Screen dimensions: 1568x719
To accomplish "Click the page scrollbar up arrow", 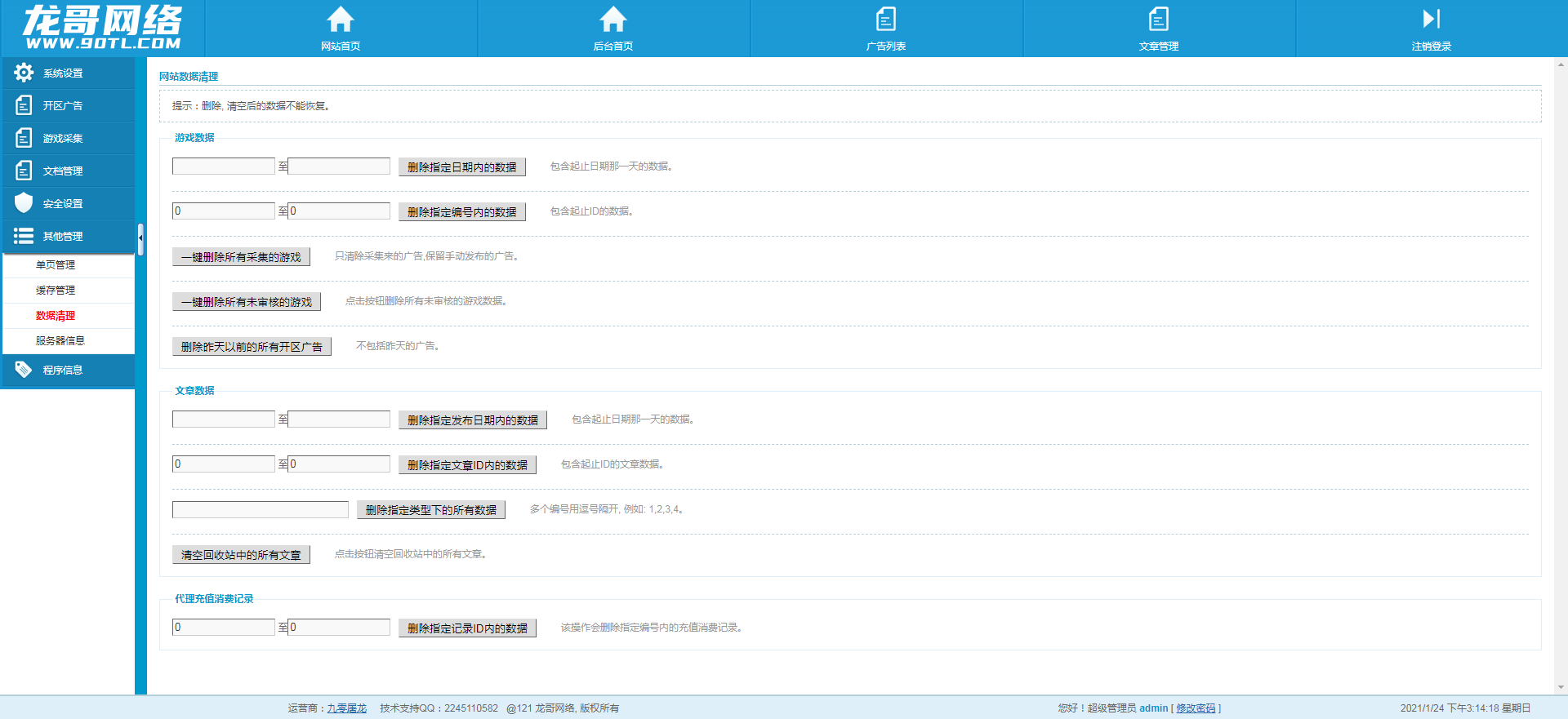I will click(1561, 64).
